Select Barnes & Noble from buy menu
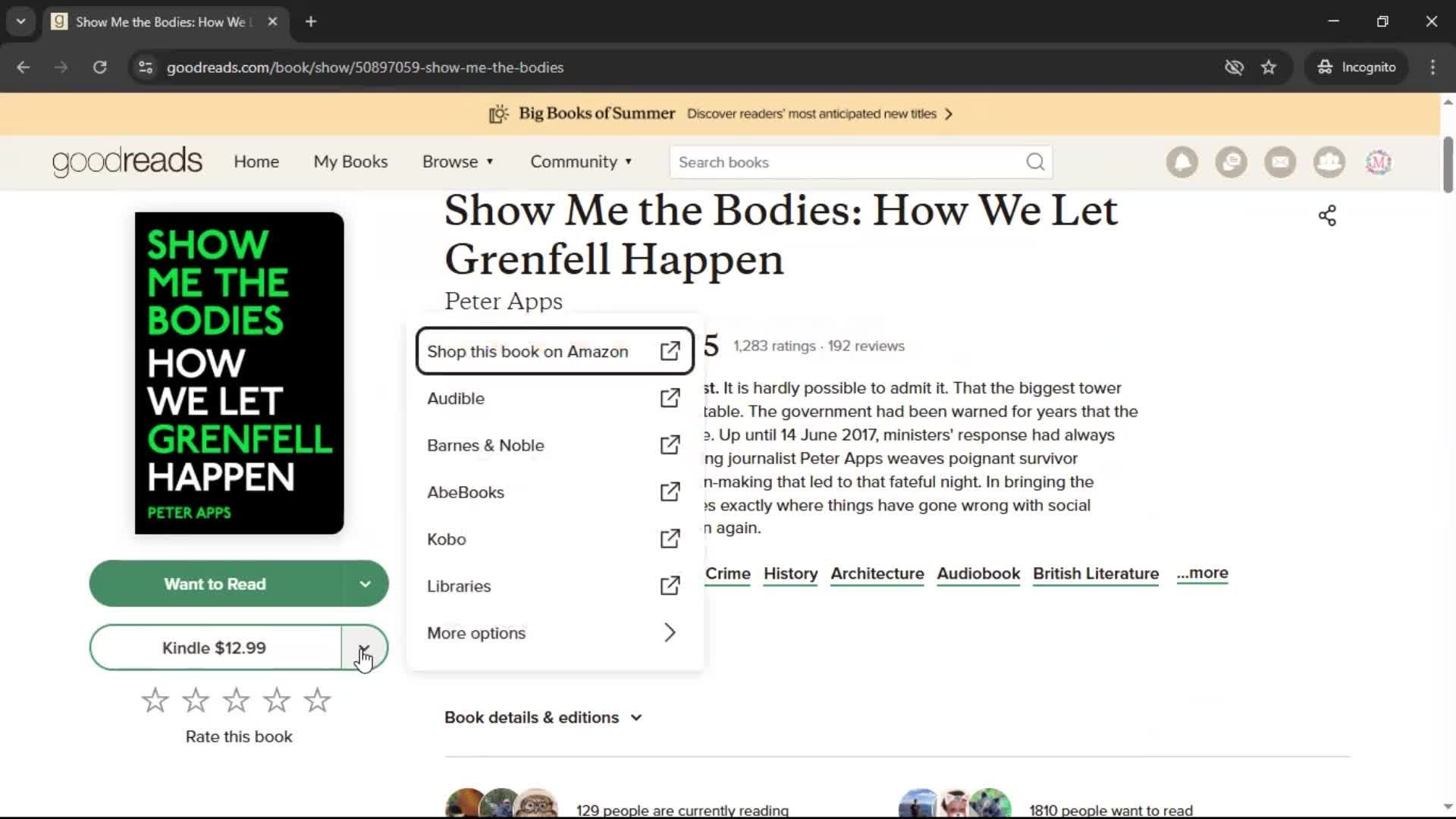This screenshot has width=1456, height=819. (x=554, y=445)
